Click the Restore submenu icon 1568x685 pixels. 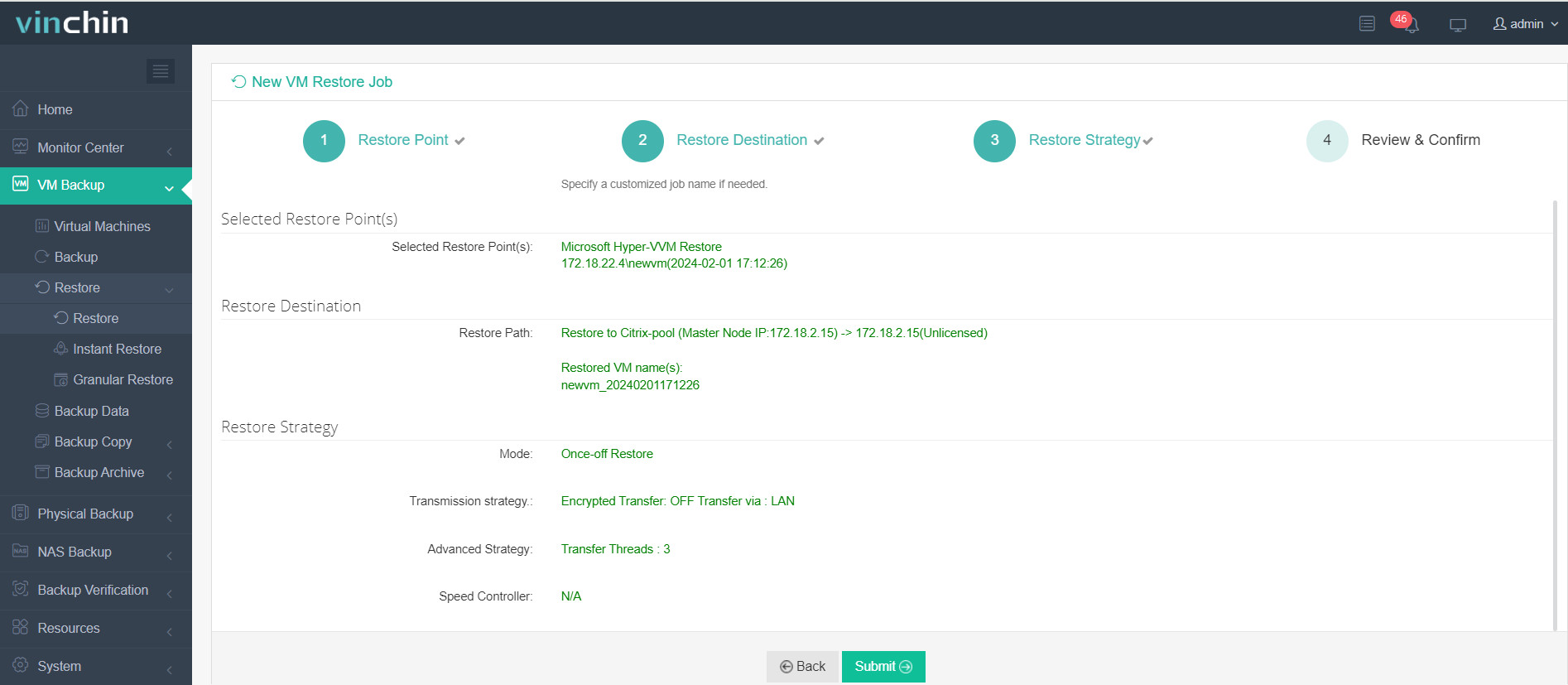[x=61, y=317]
